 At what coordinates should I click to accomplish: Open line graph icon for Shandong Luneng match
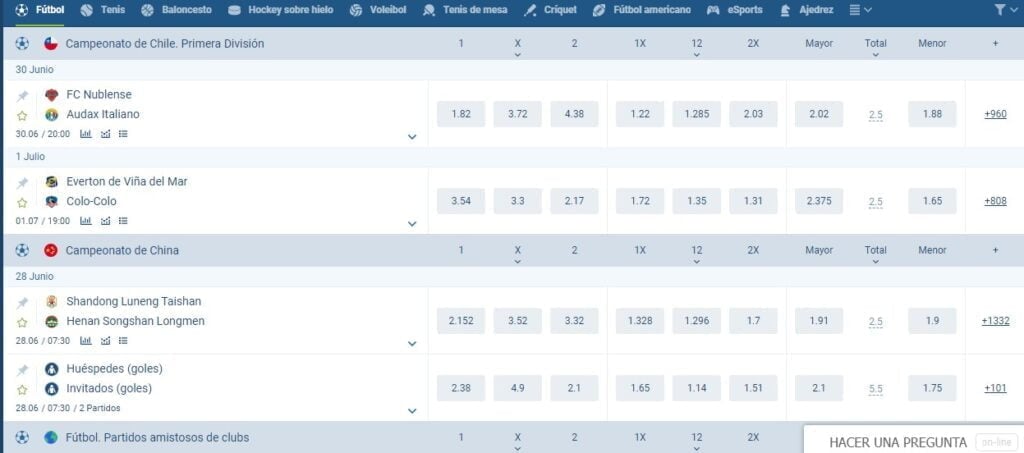pos(105,341)
